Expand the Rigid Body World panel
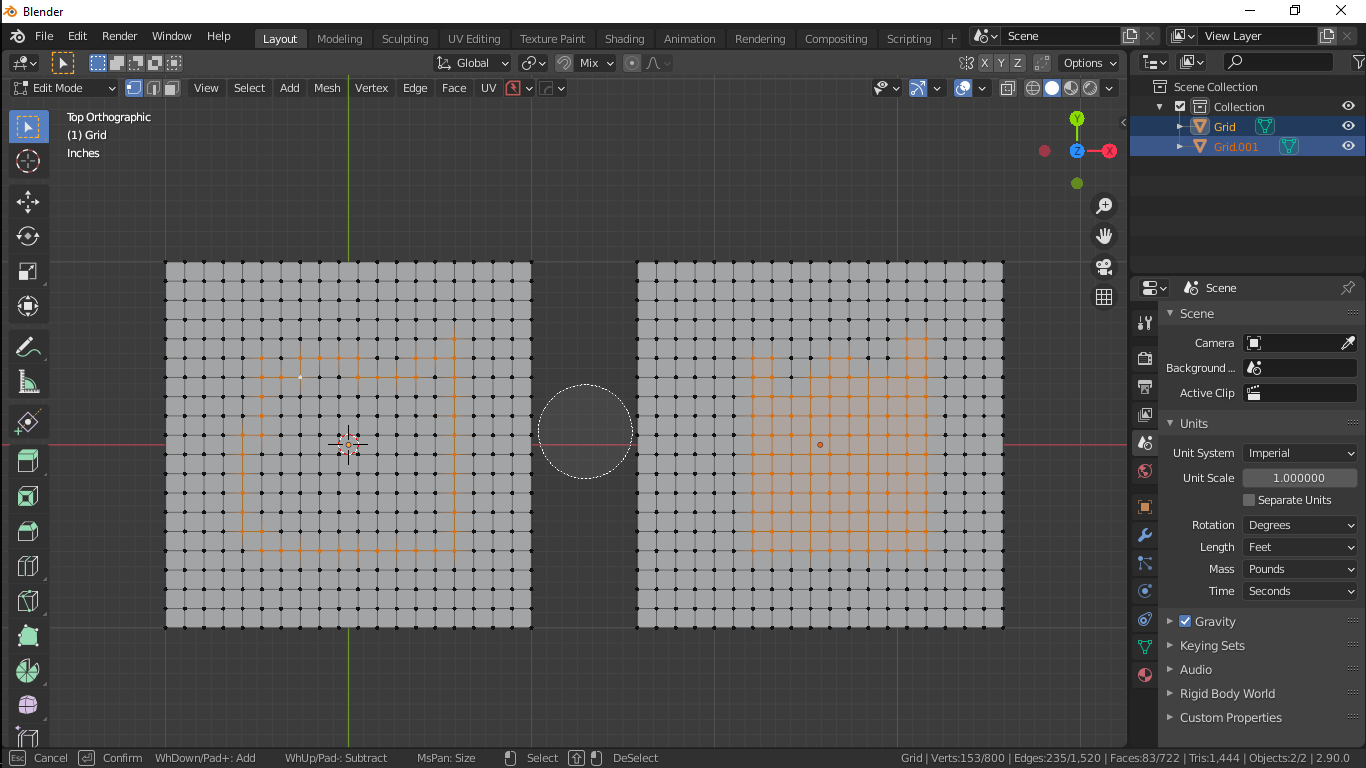The width and height of the screenshot is (1366, 768). click(1226, 693)
